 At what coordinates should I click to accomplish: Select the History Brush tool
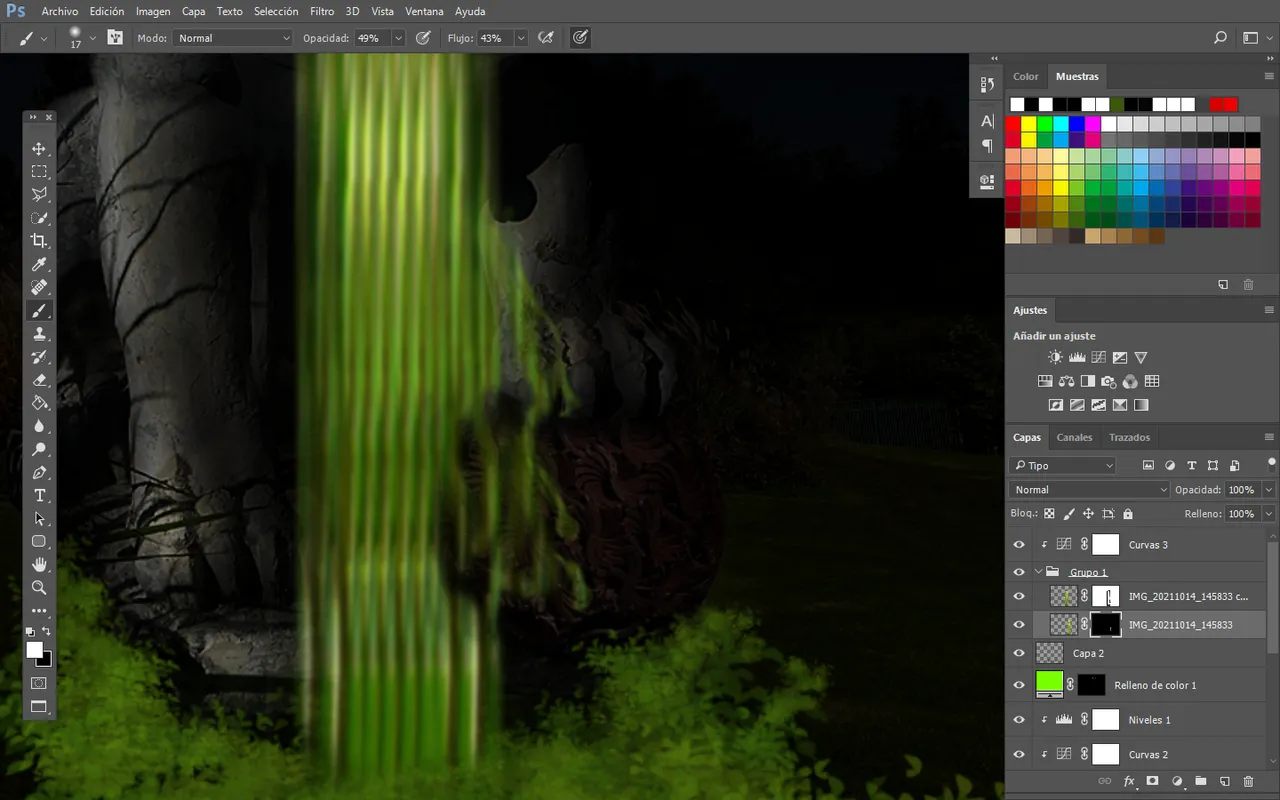coord(39,357)
